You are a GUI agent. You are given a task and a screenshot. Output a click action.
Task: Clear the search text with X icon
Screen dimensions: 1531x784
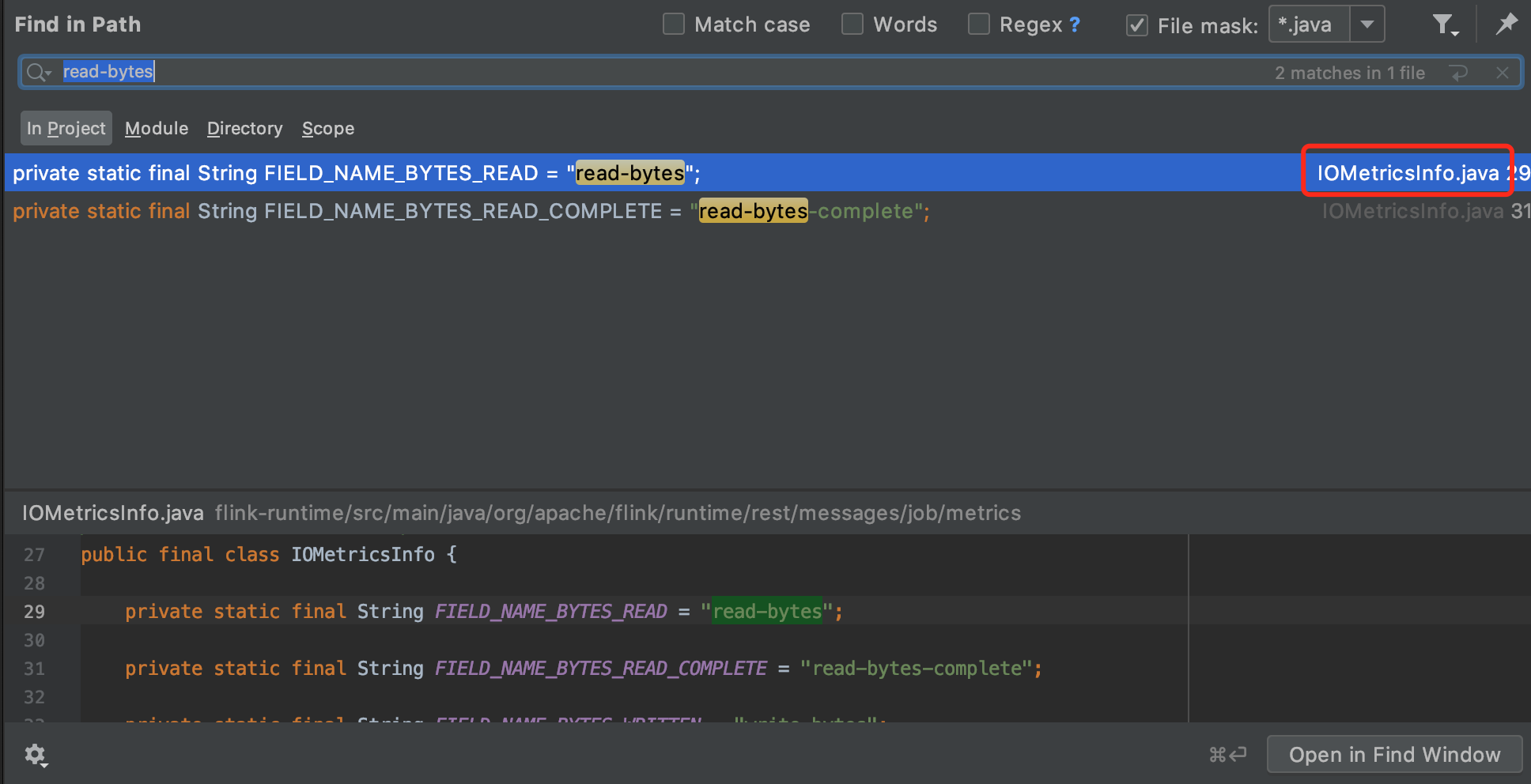(1502, 73)
